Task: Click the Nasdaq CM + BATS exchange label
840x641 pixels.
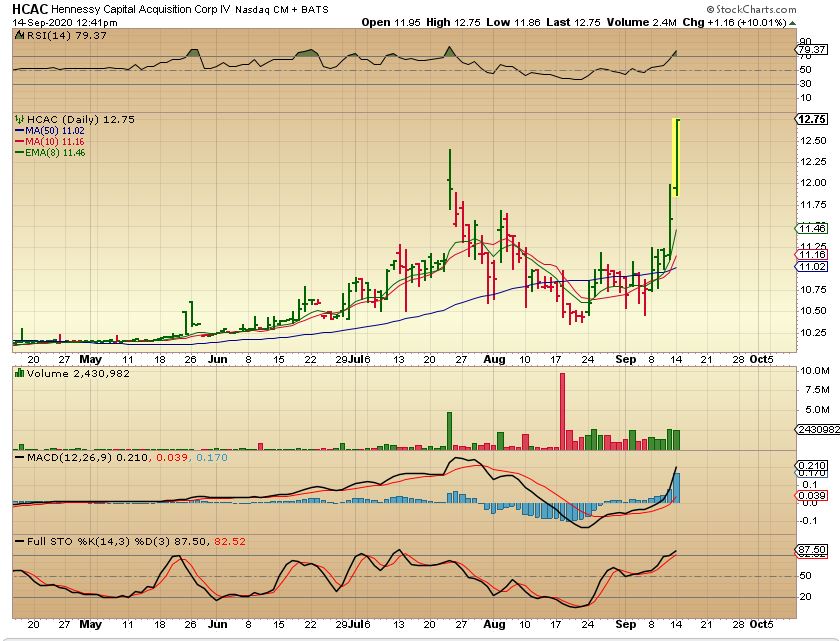Action: point(282,10)
